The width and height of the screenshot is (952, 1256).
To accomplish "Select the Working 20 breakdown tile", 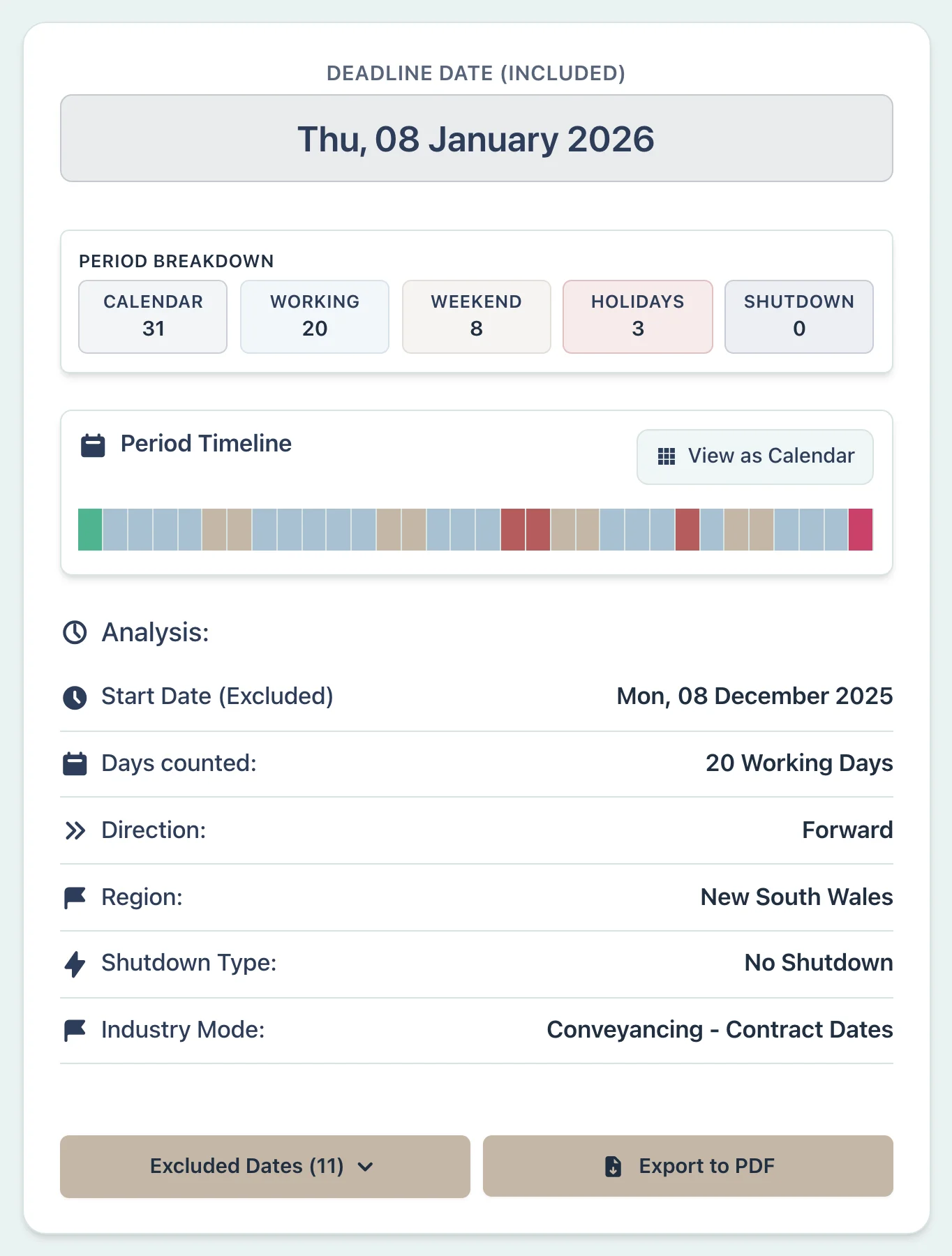I will (314, 316).
